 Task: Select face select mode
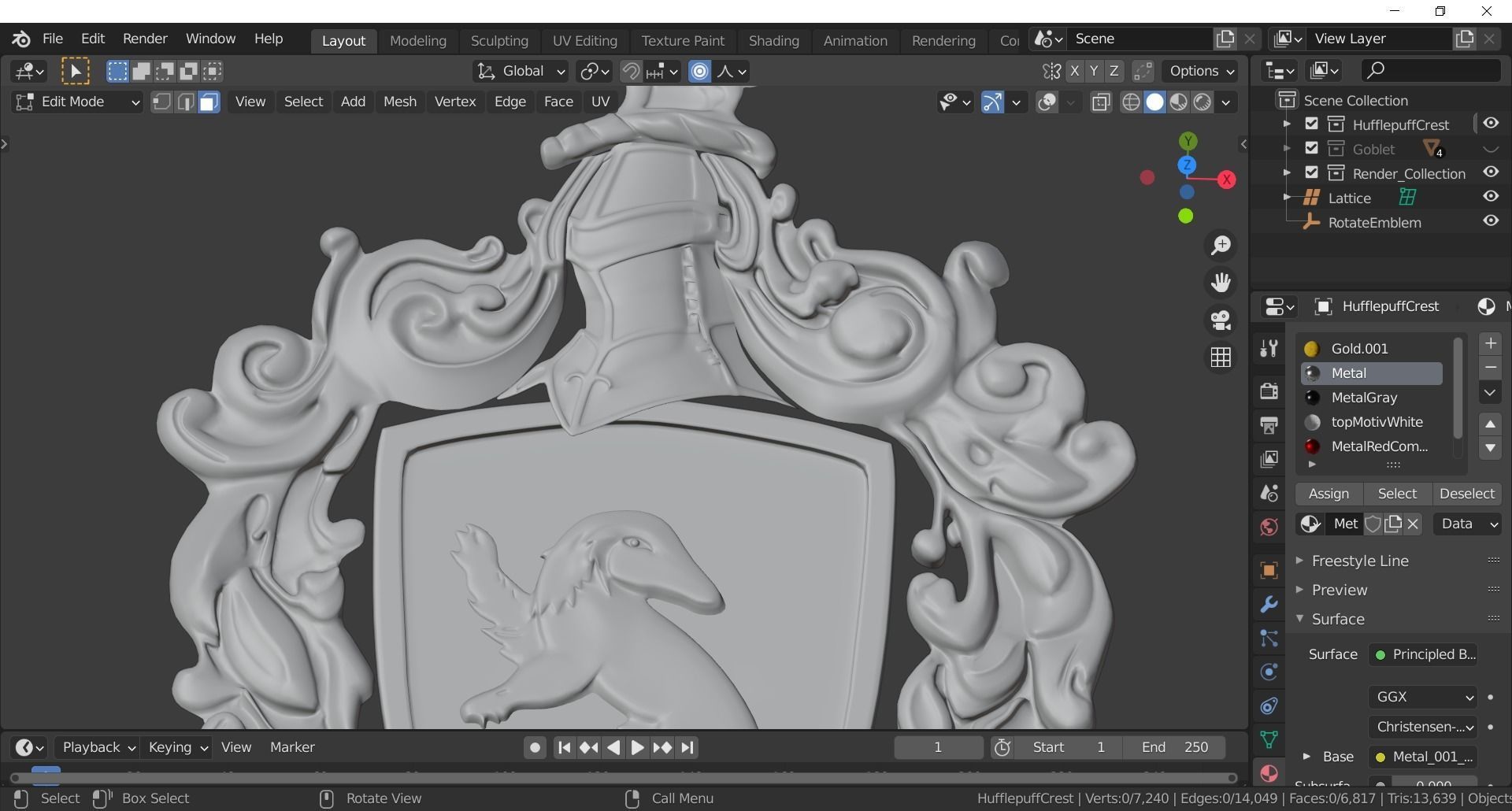click(209, 102)
